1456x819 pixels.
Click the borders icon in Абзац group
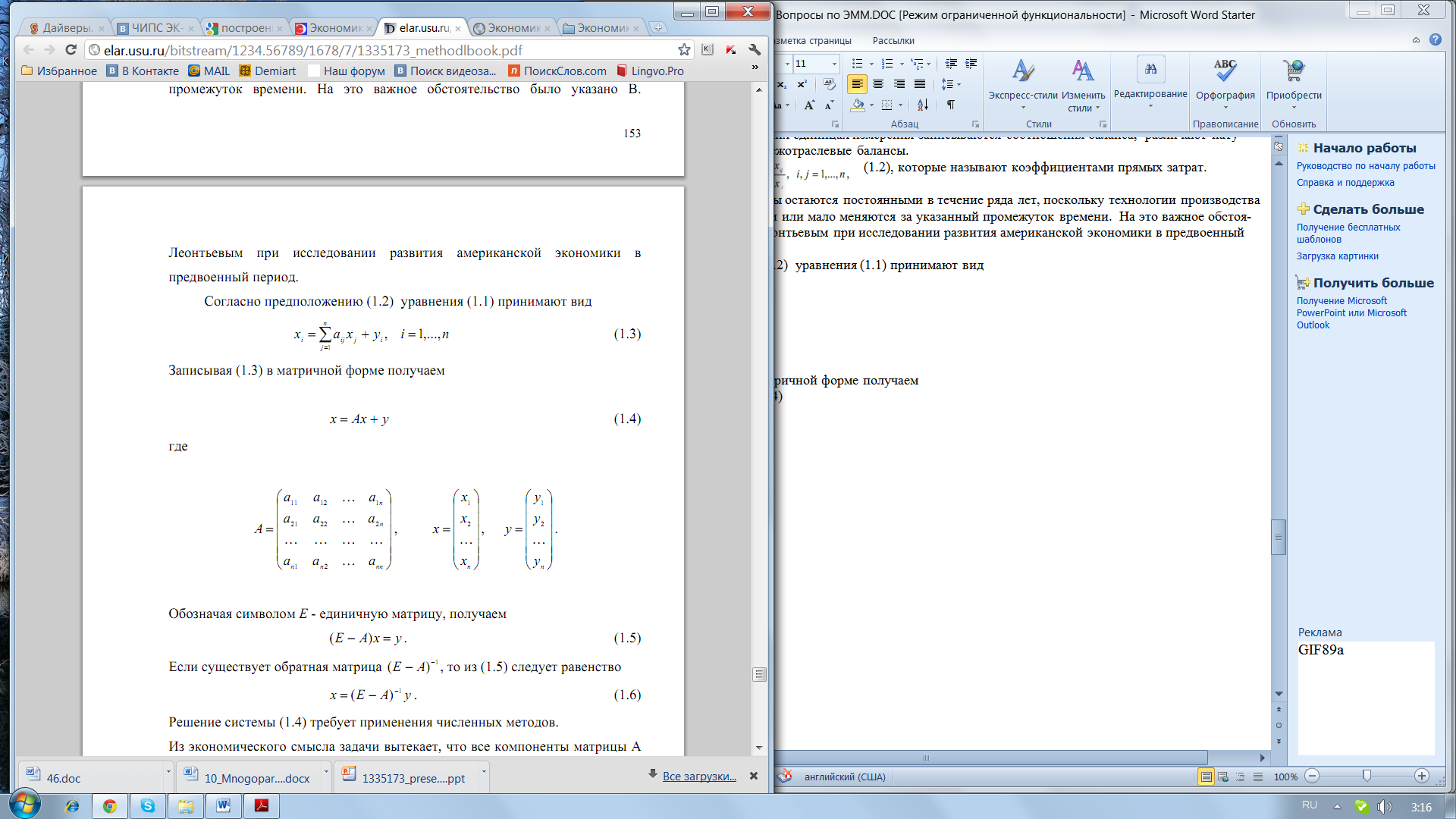point(886,105)
